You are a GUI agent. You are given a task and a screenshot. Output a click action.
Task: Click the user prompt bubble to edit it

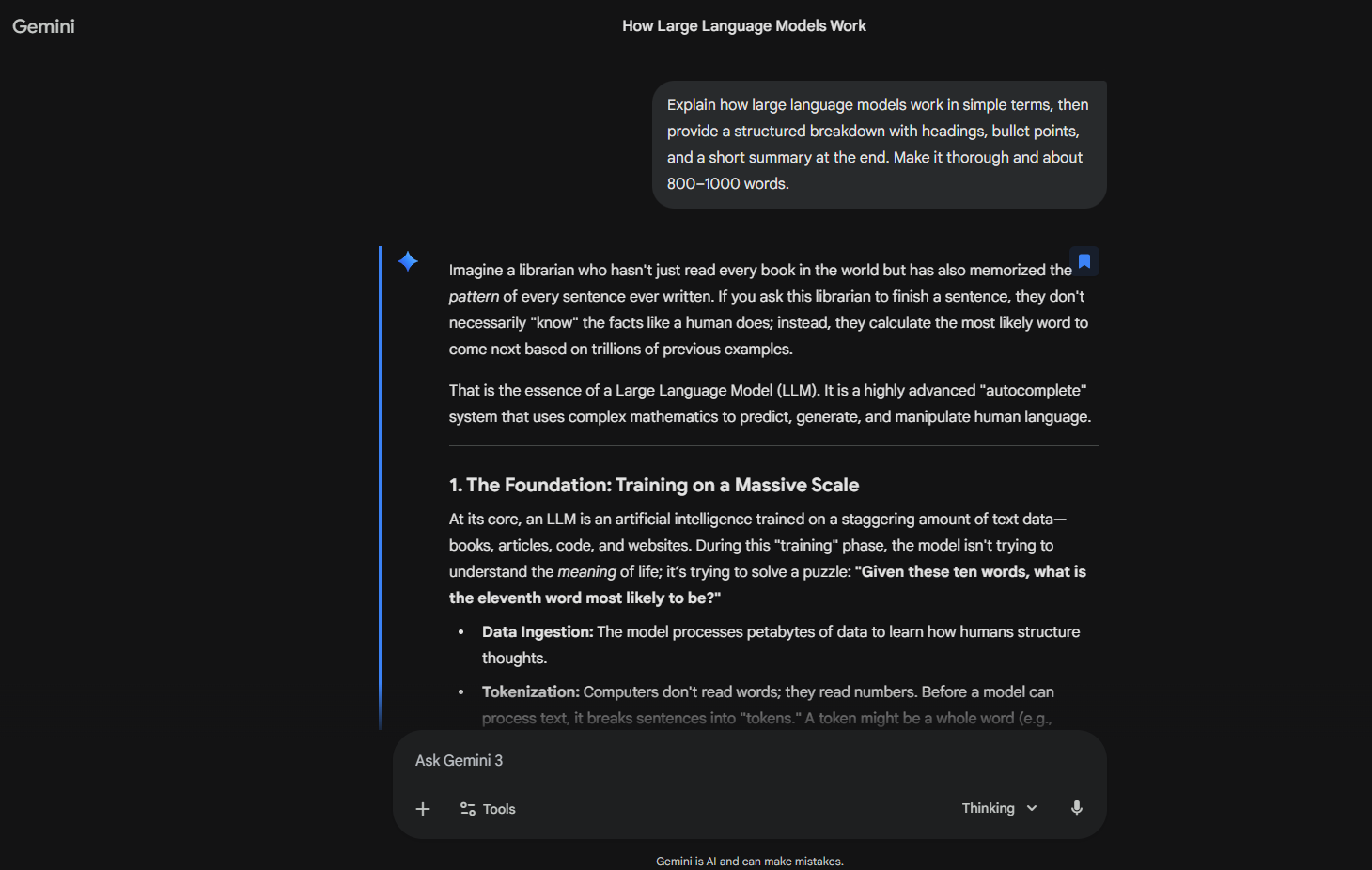tap(878, 144)
